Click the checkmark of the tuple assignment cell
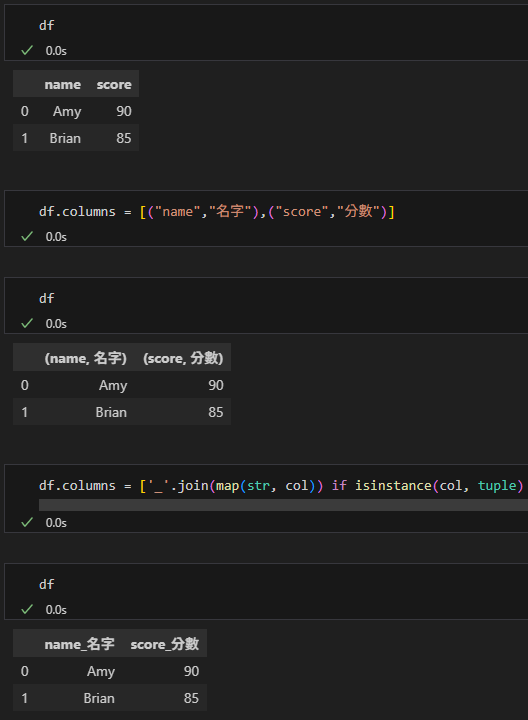 coord(27,236)
